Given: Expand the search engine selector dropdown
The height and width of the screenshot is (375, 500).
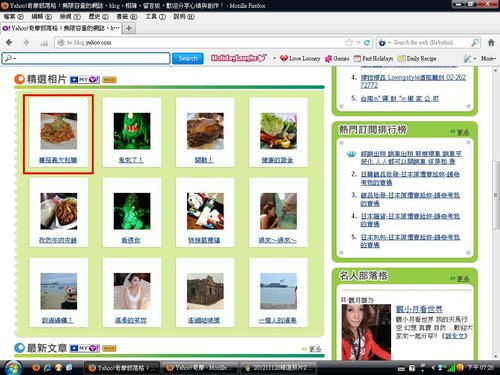Looking at the screenshot, I should tap(384, 43).
